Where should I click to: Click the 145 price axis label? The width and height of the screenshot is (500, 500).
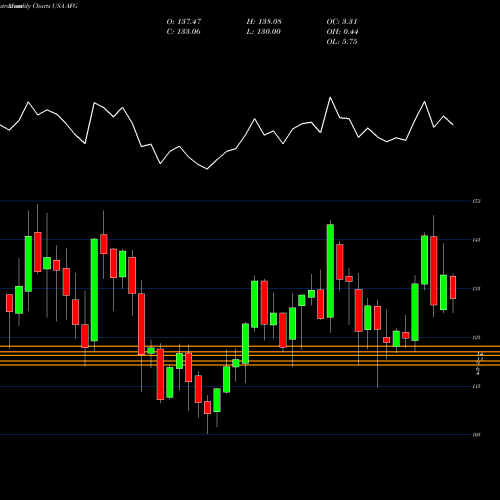(476, 240)
